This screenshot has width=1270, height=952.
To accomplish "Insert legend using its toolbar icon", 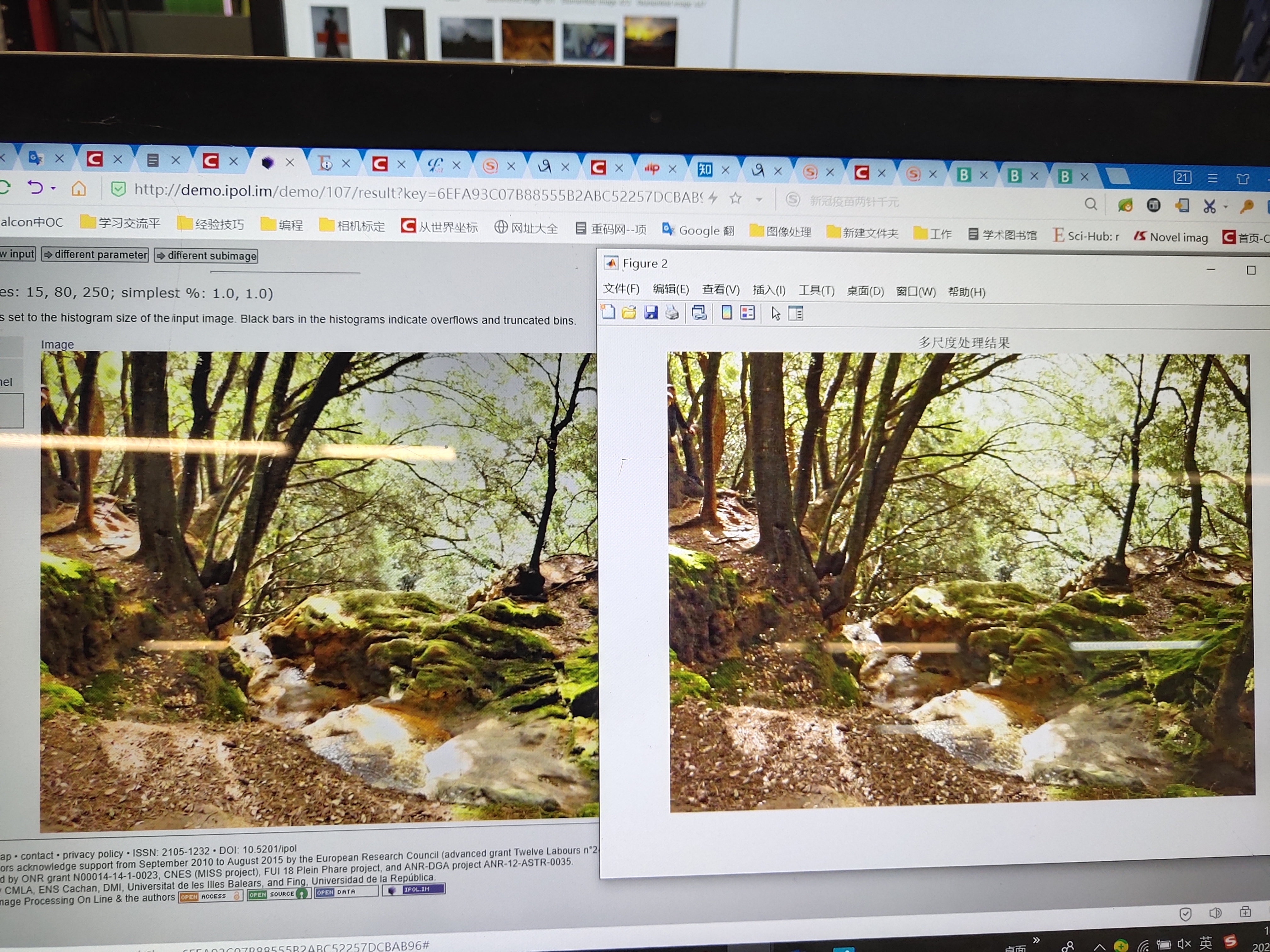I will (747, 313).
